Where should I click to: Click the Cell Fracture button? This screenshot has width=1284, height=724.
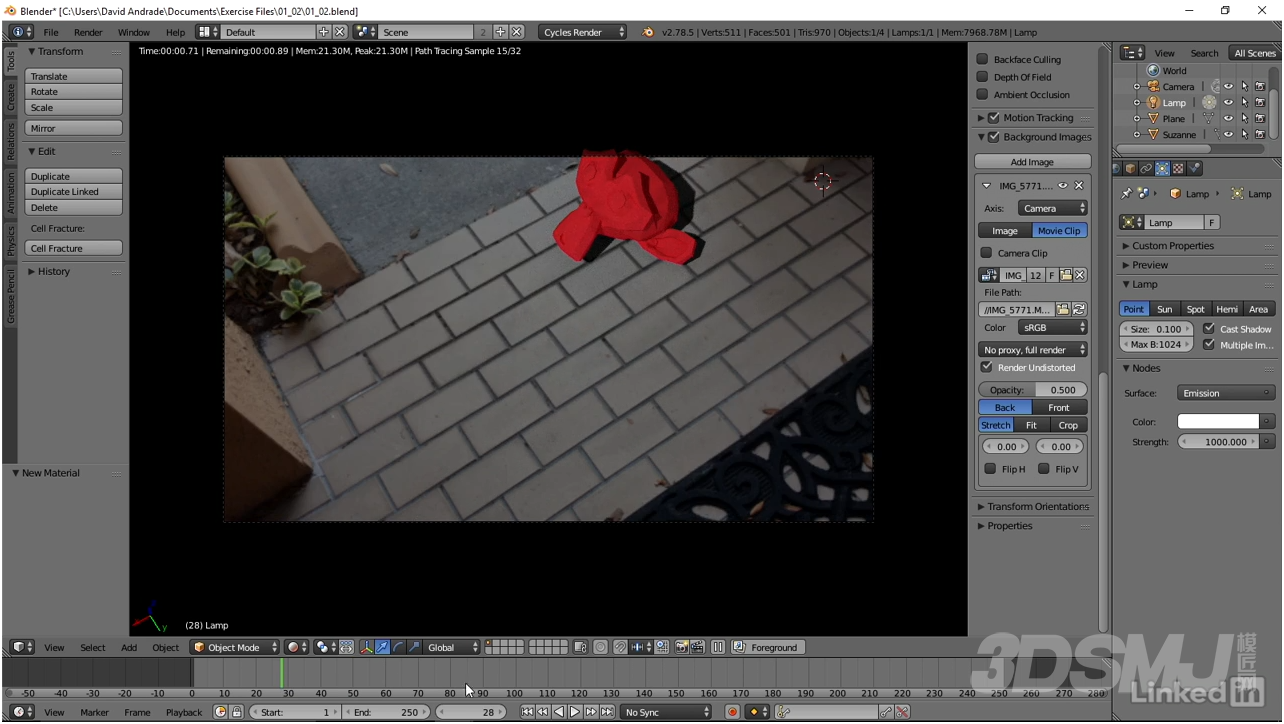(73, 248)
